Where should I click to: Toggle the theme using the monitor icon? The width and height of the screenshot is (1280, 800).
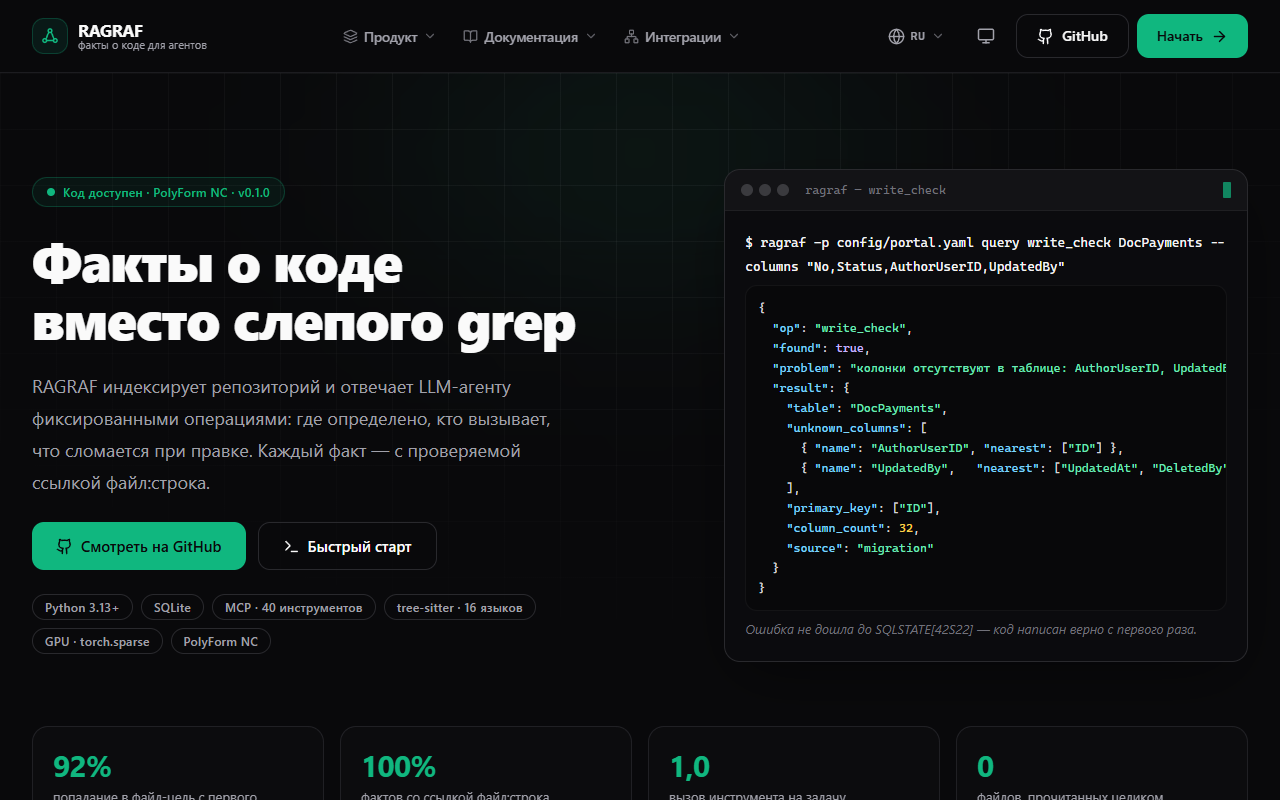click(x=986, y=36)
